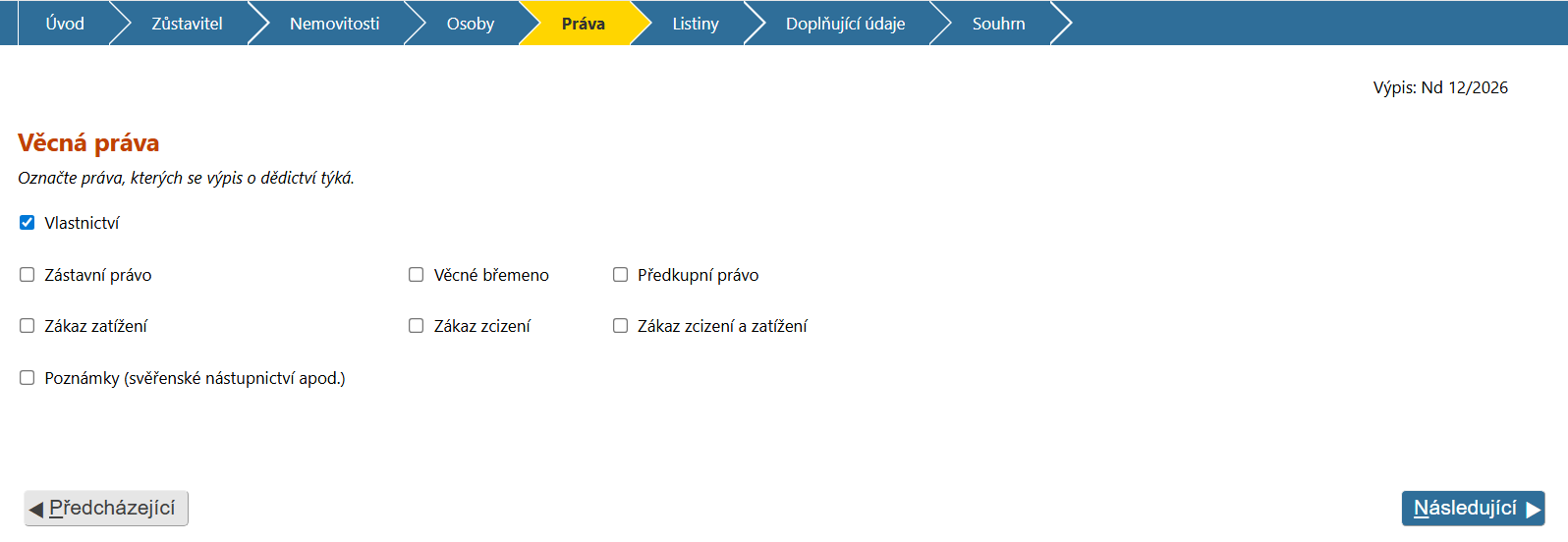The width and height of the screenshot is (1568, 542).
Task: Select the Zákaz zatížení checkbox
Action: click(x=28, y=326)
